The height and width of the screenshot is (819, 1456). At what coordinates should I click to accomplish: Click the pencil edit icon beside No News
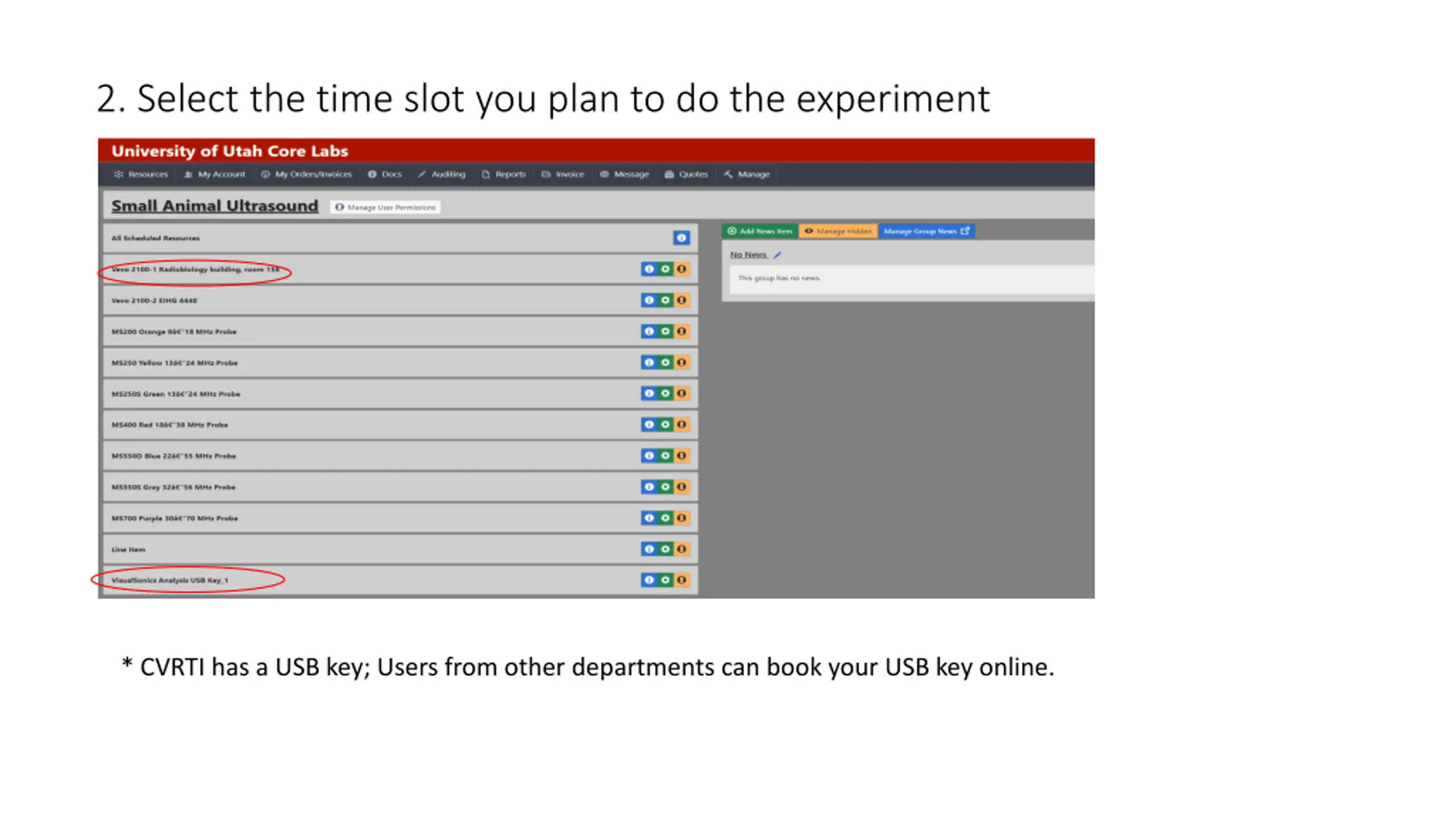pos(777,255)
